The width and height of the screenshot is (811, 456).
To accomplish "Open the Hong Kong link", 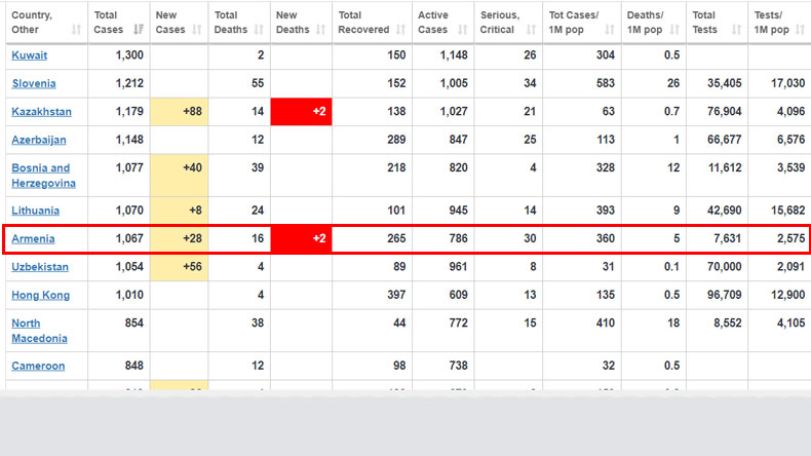I will pos(41,295).
